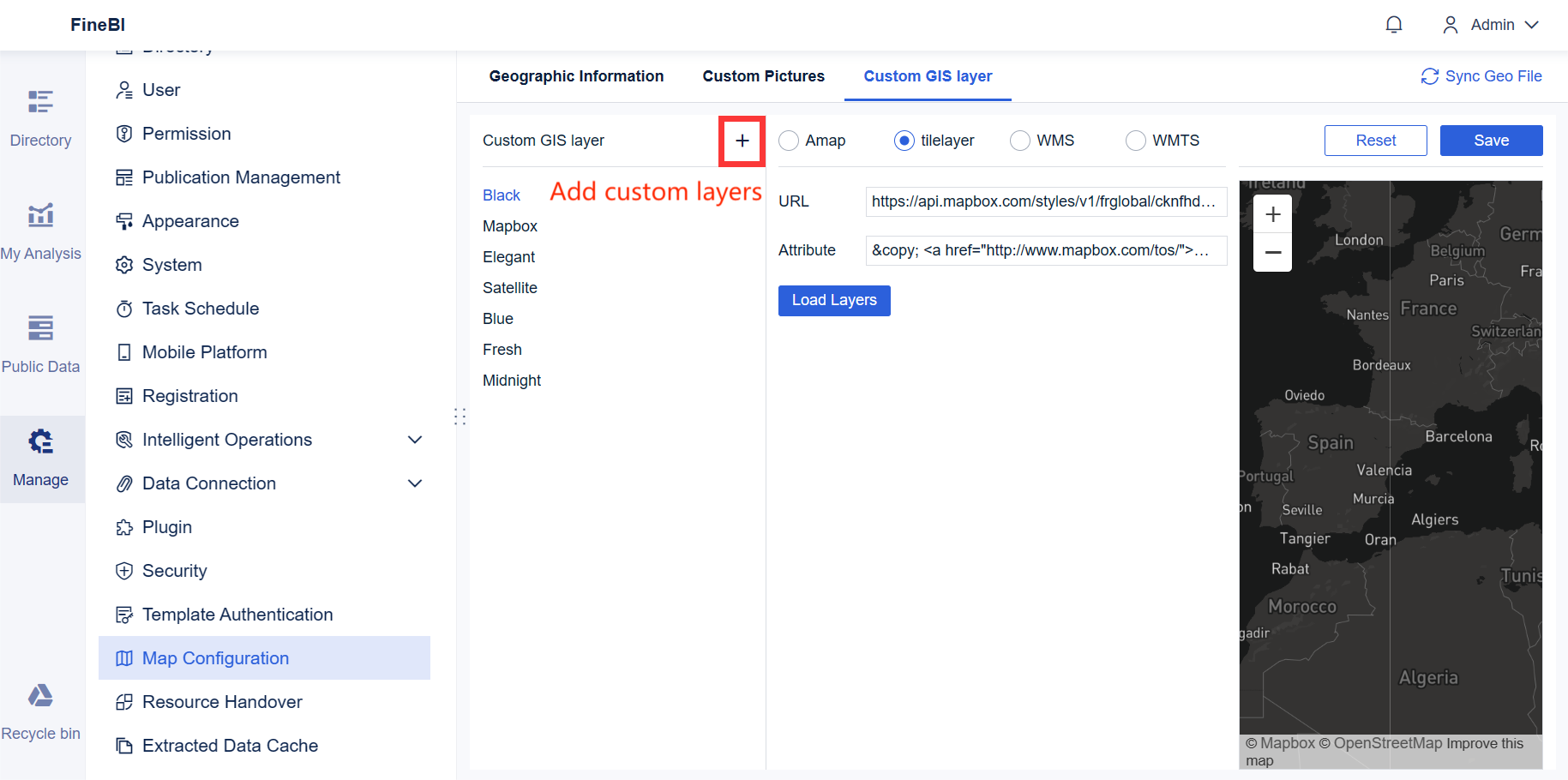1568x780 pixels.
Task: Open the Admin user dropdown
Action: [1492, 25]
